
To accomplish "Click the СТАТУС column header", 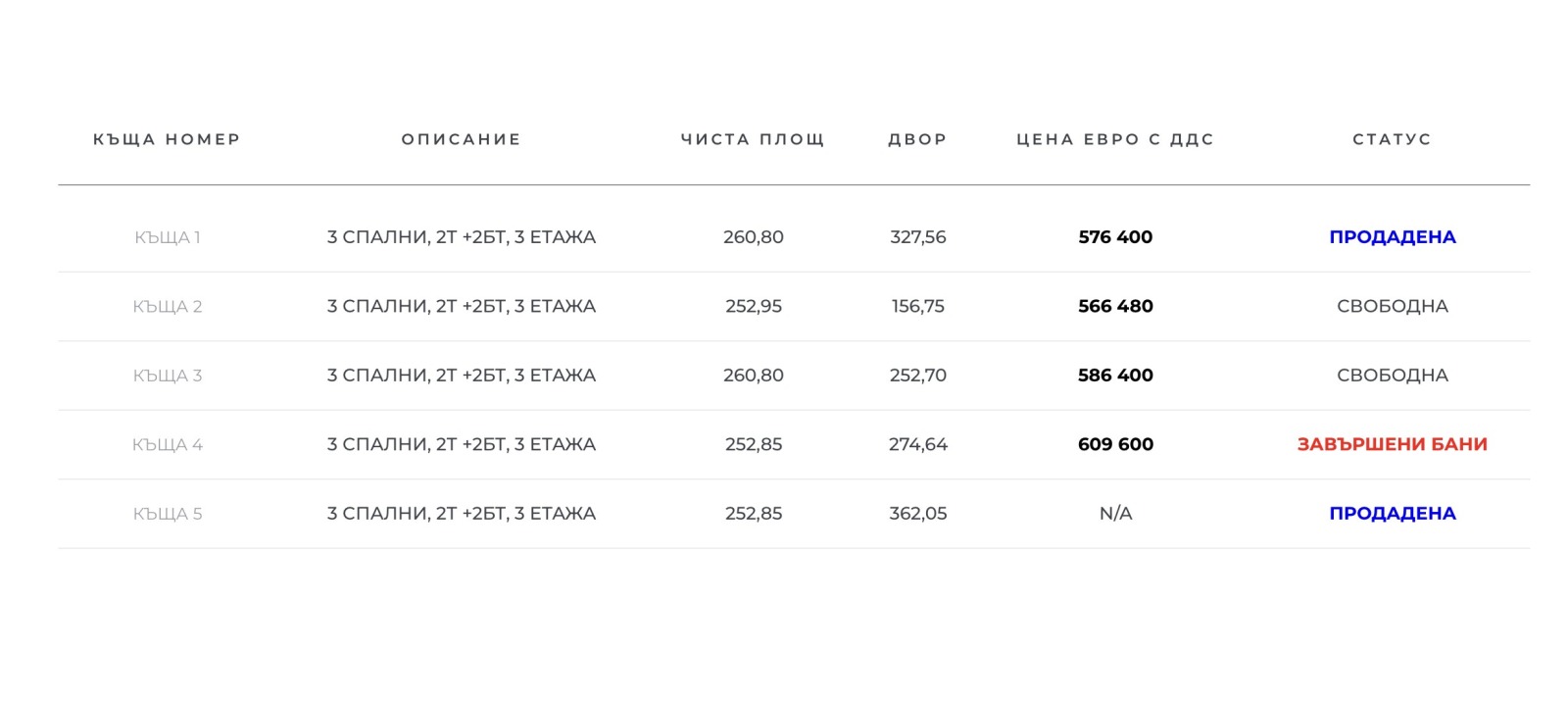I will 1392,139.
